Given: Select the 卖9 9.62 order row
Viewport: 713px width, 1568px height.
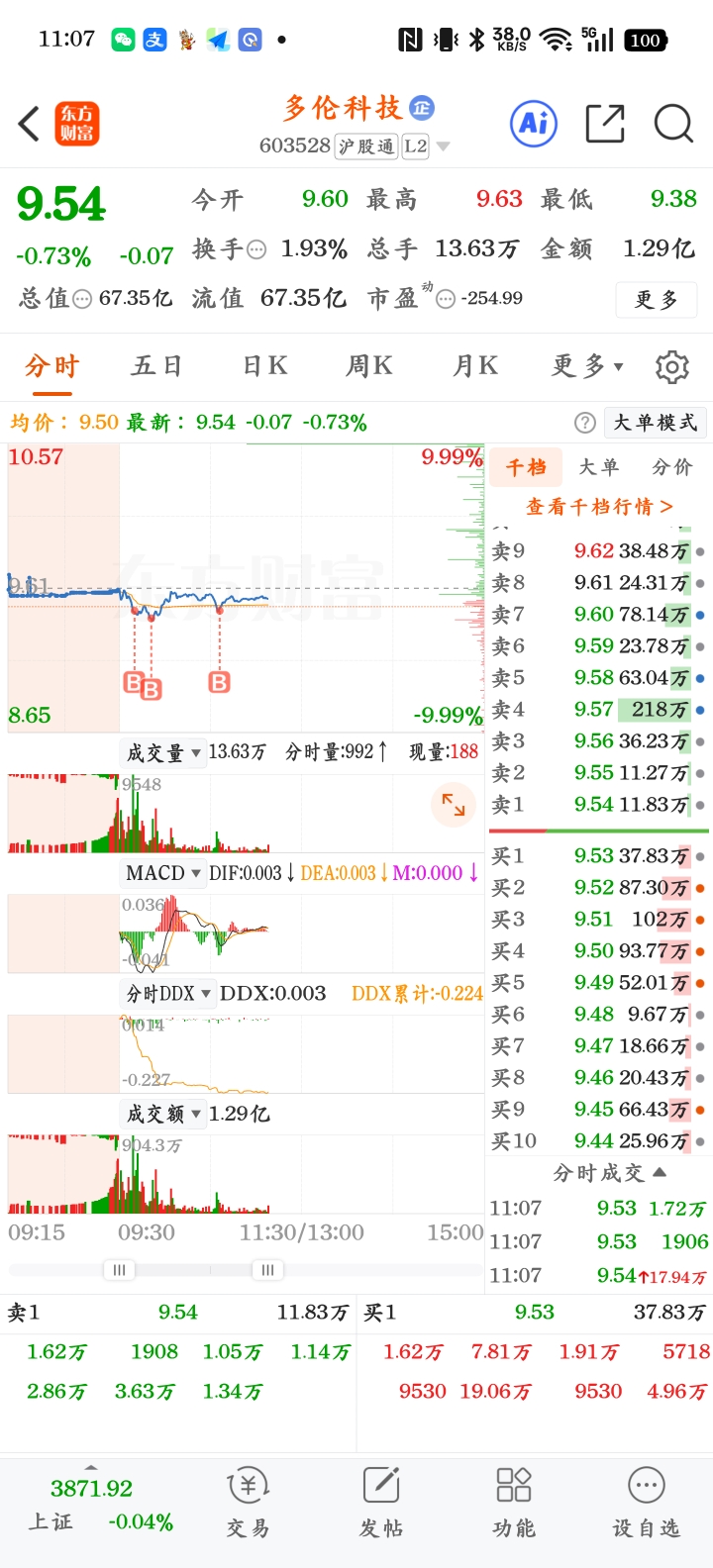Looking at the screenshot, I should [x=599, y=551].
